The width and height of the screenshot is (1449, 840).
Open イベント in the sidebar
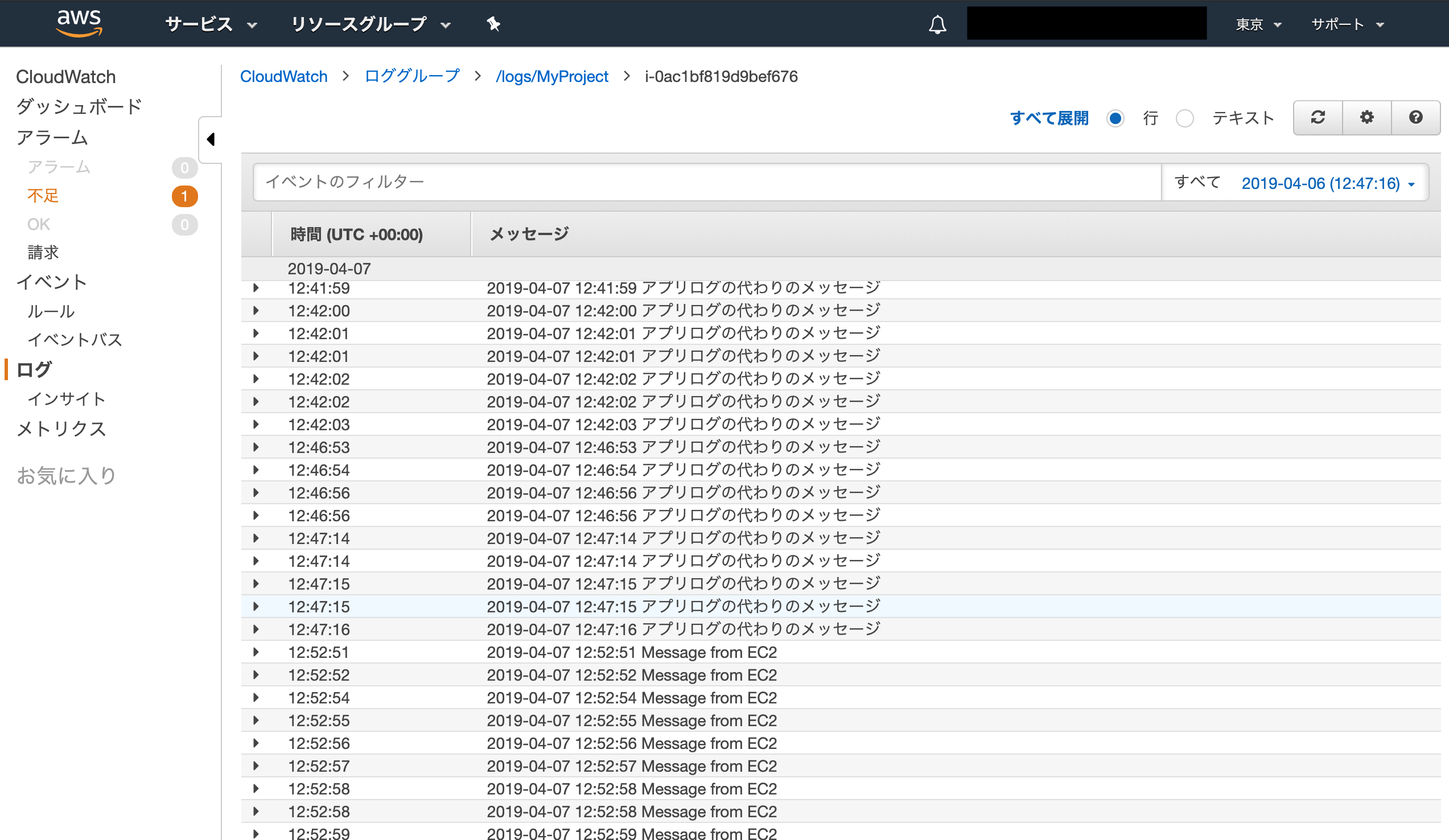pyautogui.click(x=52, y=282)
